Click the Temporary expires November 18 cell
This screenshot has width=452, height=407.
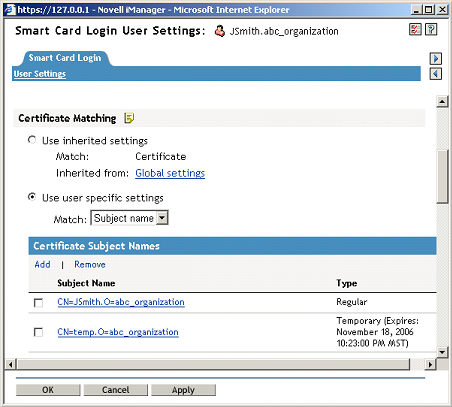(x=377, y=332)
